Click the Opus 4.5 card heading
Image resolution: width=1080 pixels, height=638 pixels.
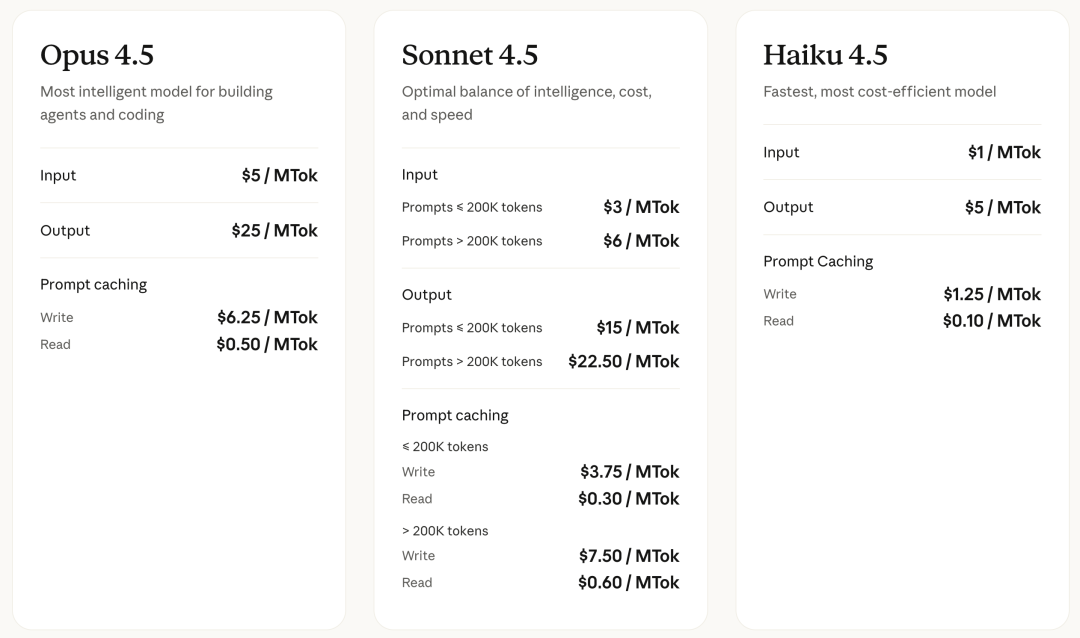(97, 55)
